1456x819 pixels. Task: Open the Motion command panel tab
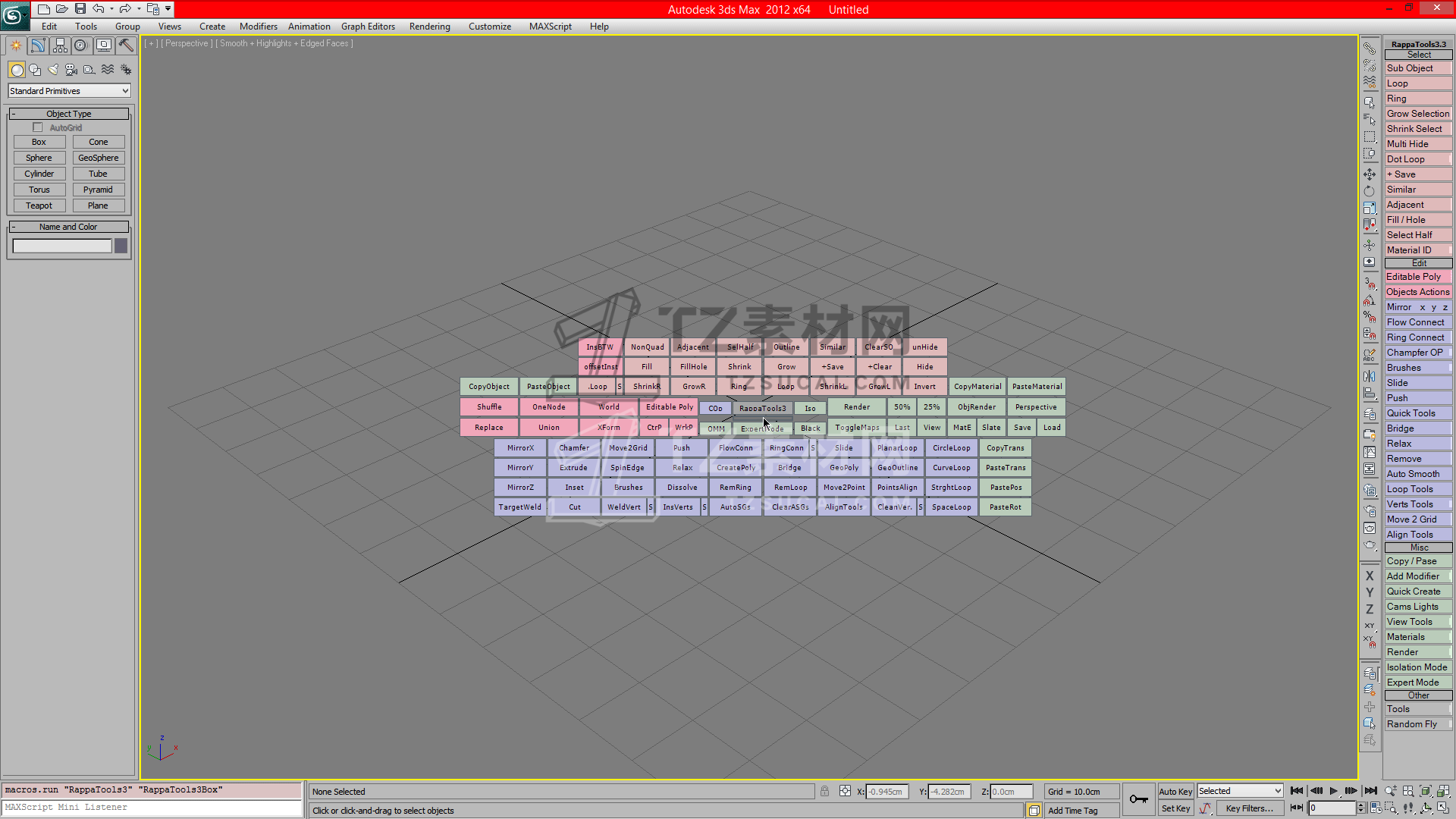(81, 45)
